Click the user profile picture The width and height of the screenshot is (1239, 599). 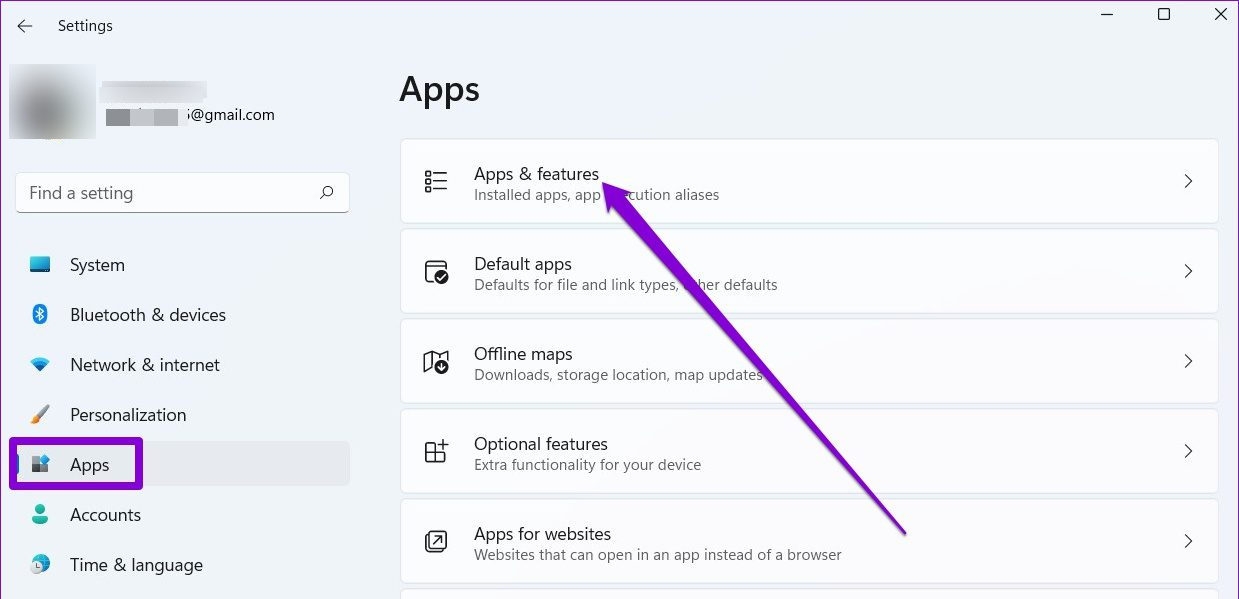(52, 102)
